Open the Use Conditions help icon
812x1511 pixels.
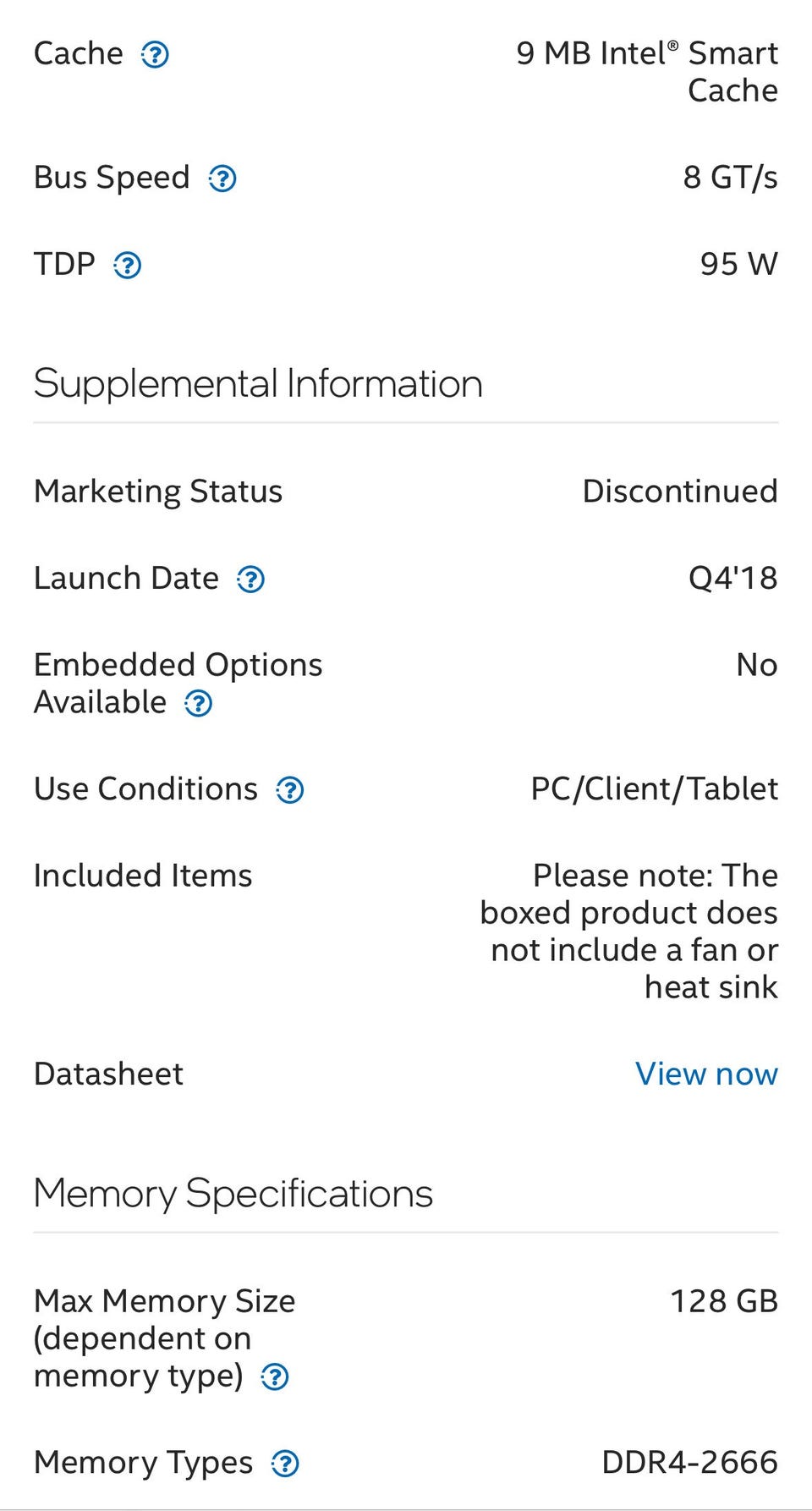pyautogui.click(x=290, y=790)
